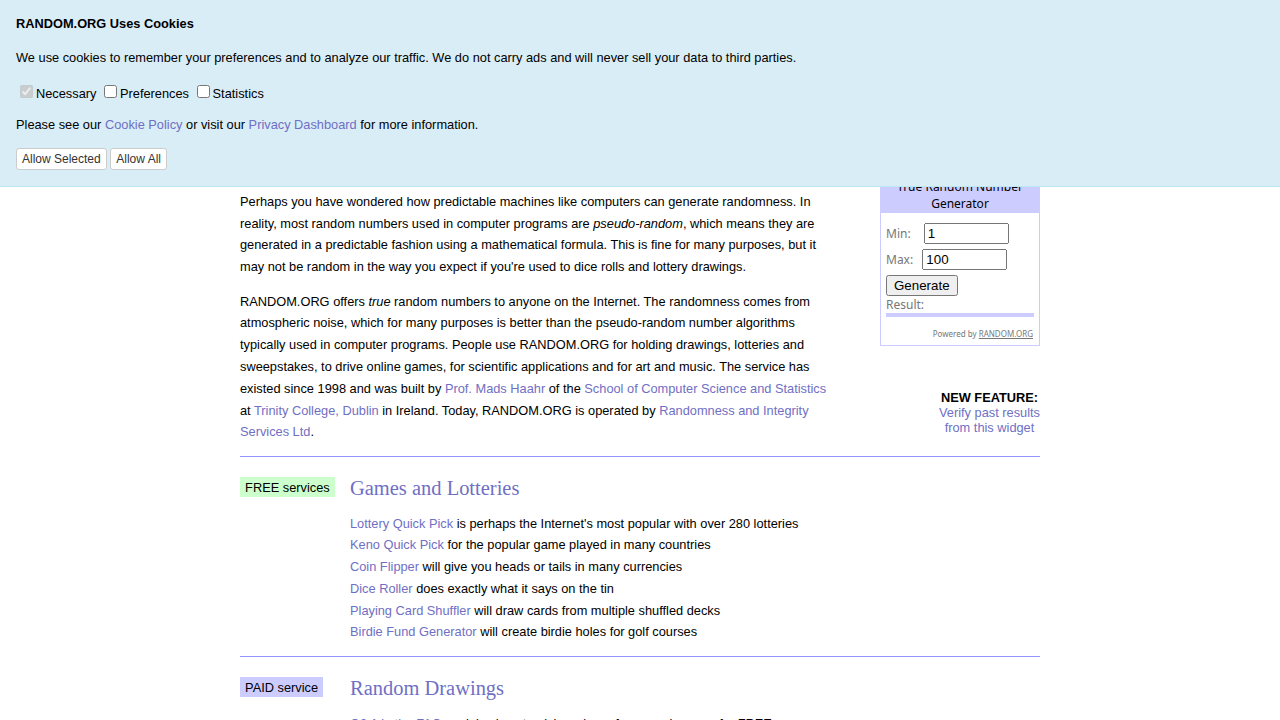Viewport: 1280px width, 720px height.
Task: Click the RANDOM.ORG Uses Cookies heading
Action: coord(105,24)
